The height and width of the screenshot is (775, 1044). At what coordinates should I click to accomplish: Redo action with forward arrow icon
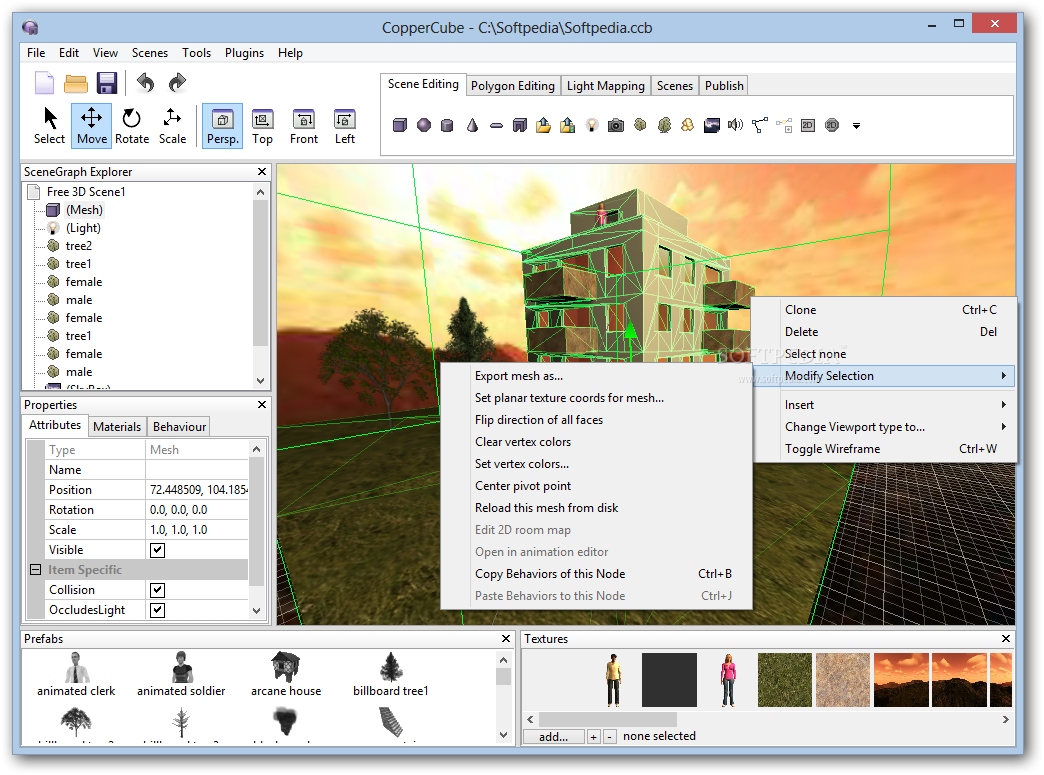click(177, 83)
